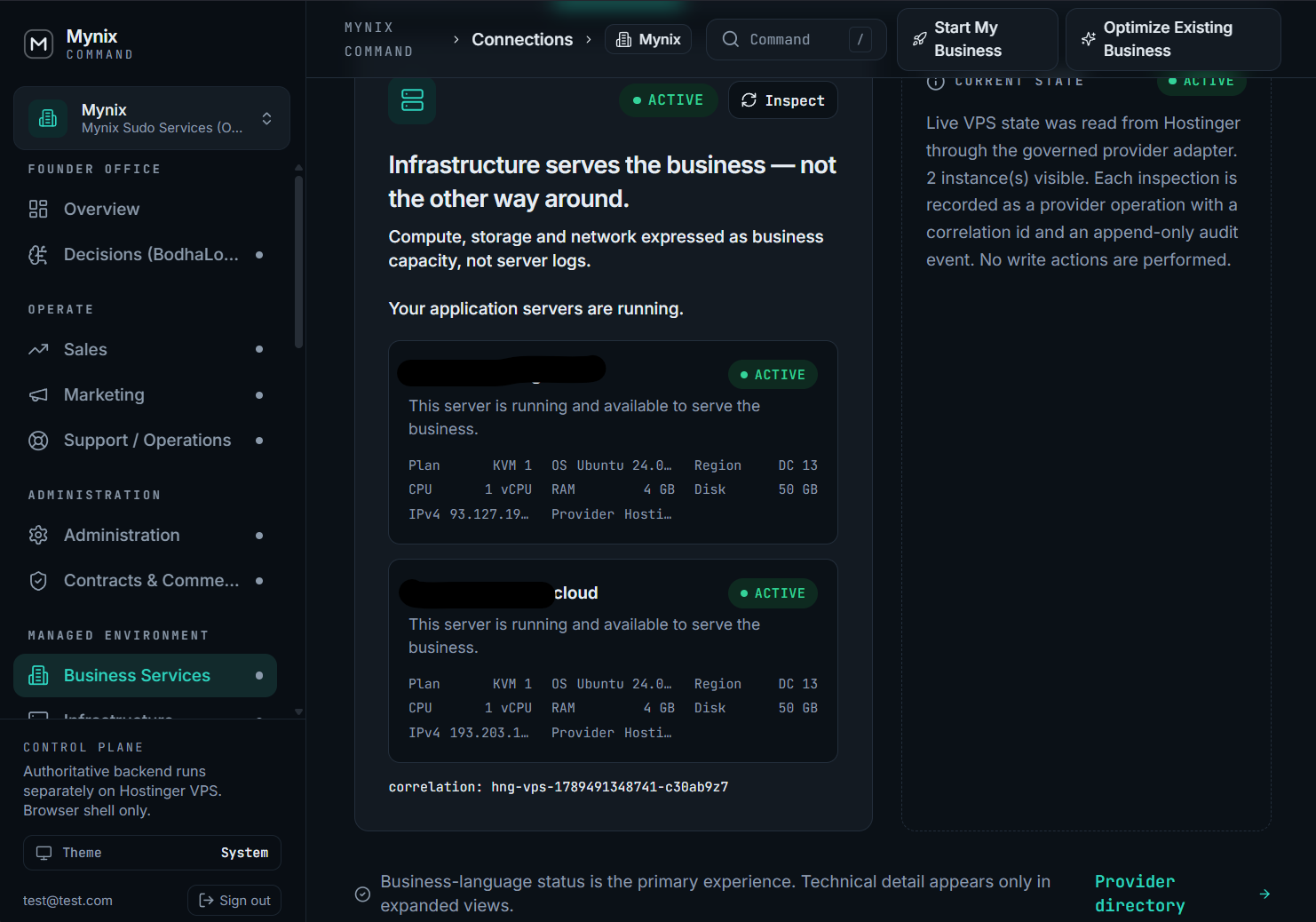1316x922 pixels.
Task: Click the Overview grid icon
Action: pos(38,209)
